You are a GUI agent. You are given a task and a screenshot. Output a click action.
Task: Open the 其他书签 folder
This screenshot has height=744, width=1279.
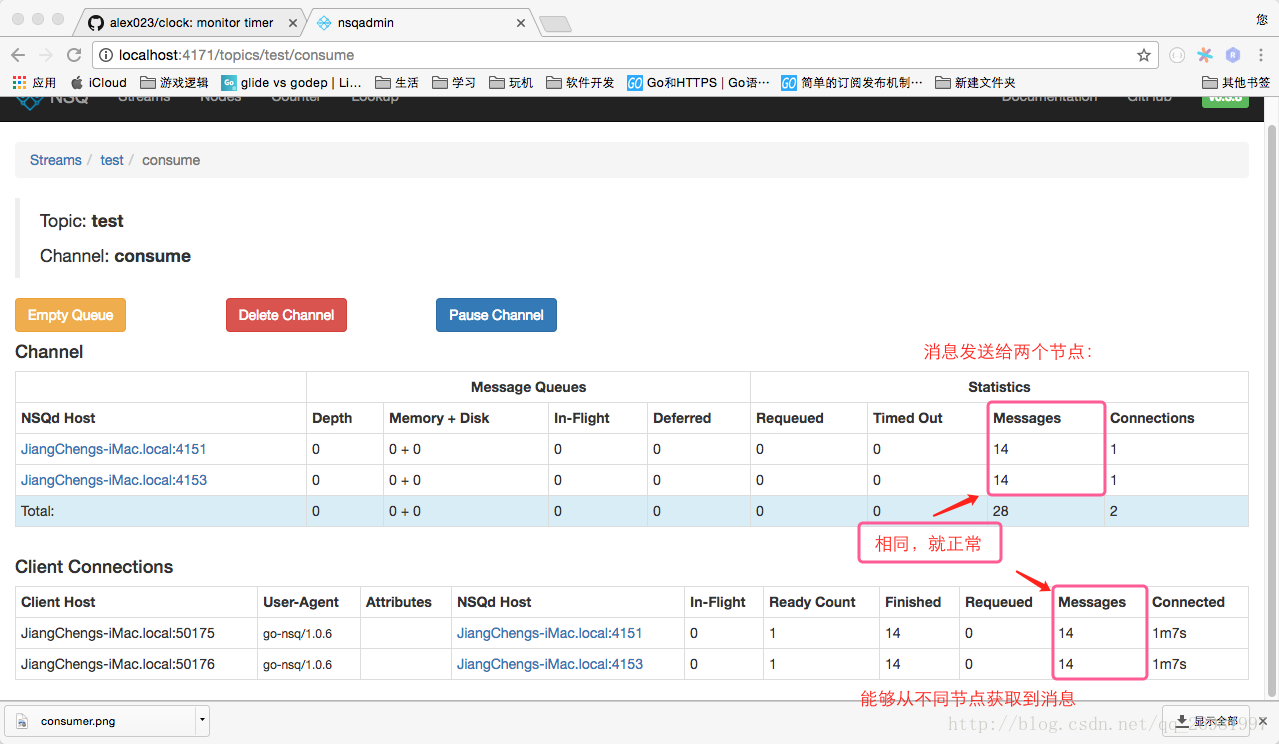(1236, 83)
